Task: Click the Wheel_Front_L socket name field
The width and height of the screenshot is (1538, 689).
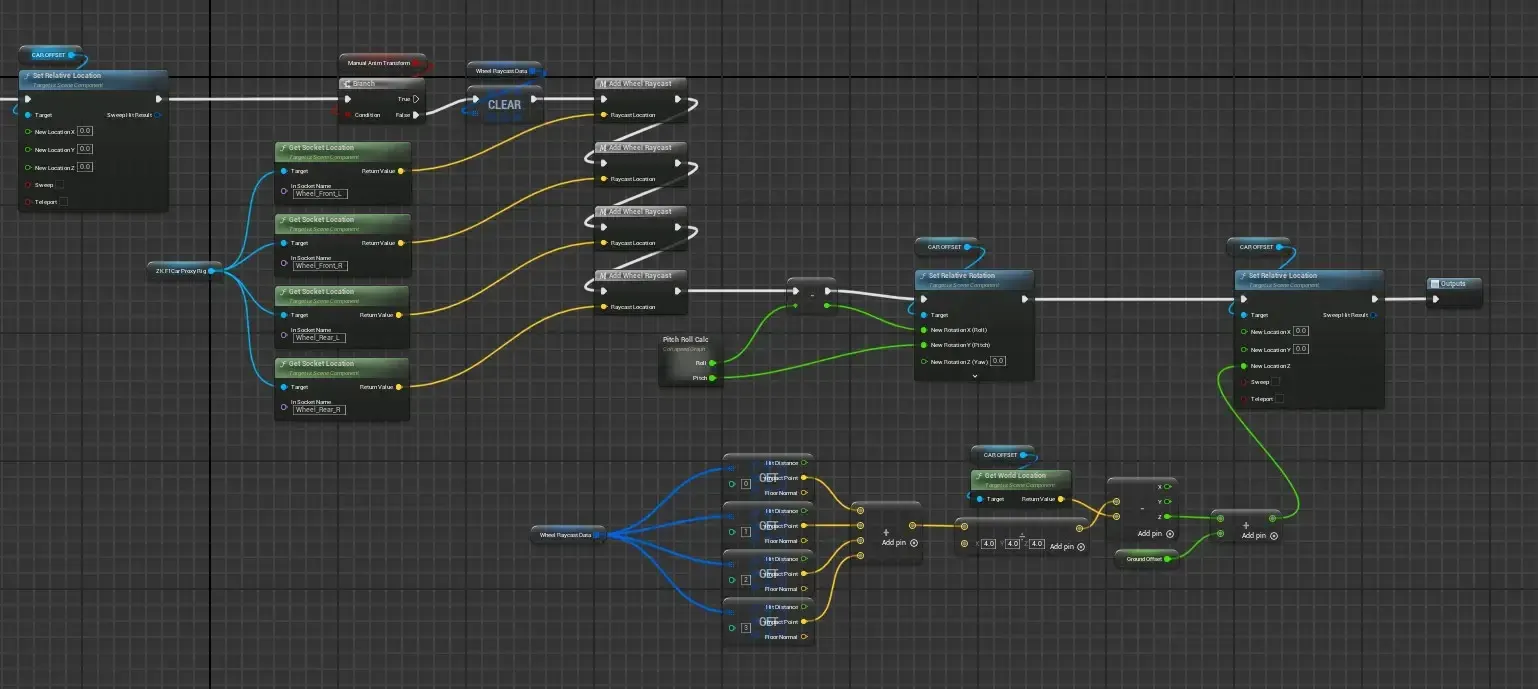Action: [320, 194]
